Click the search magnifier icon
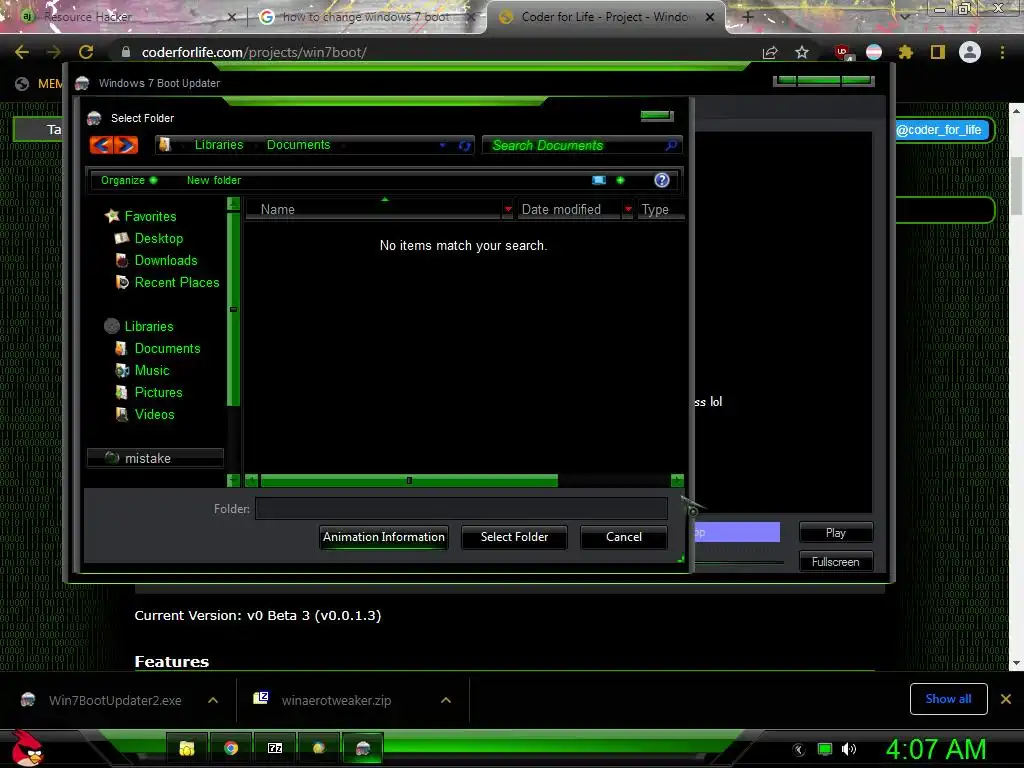 pos(671,145)
